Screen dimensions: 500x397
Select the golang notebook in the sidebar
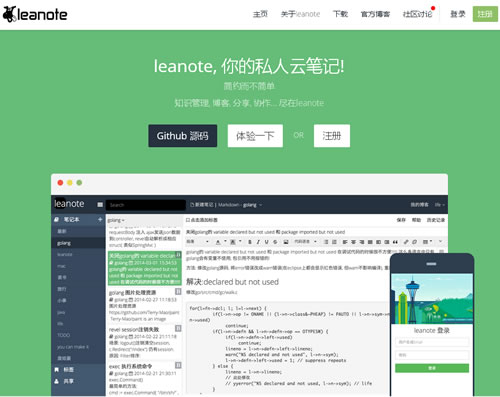click(x=78, y=243)
